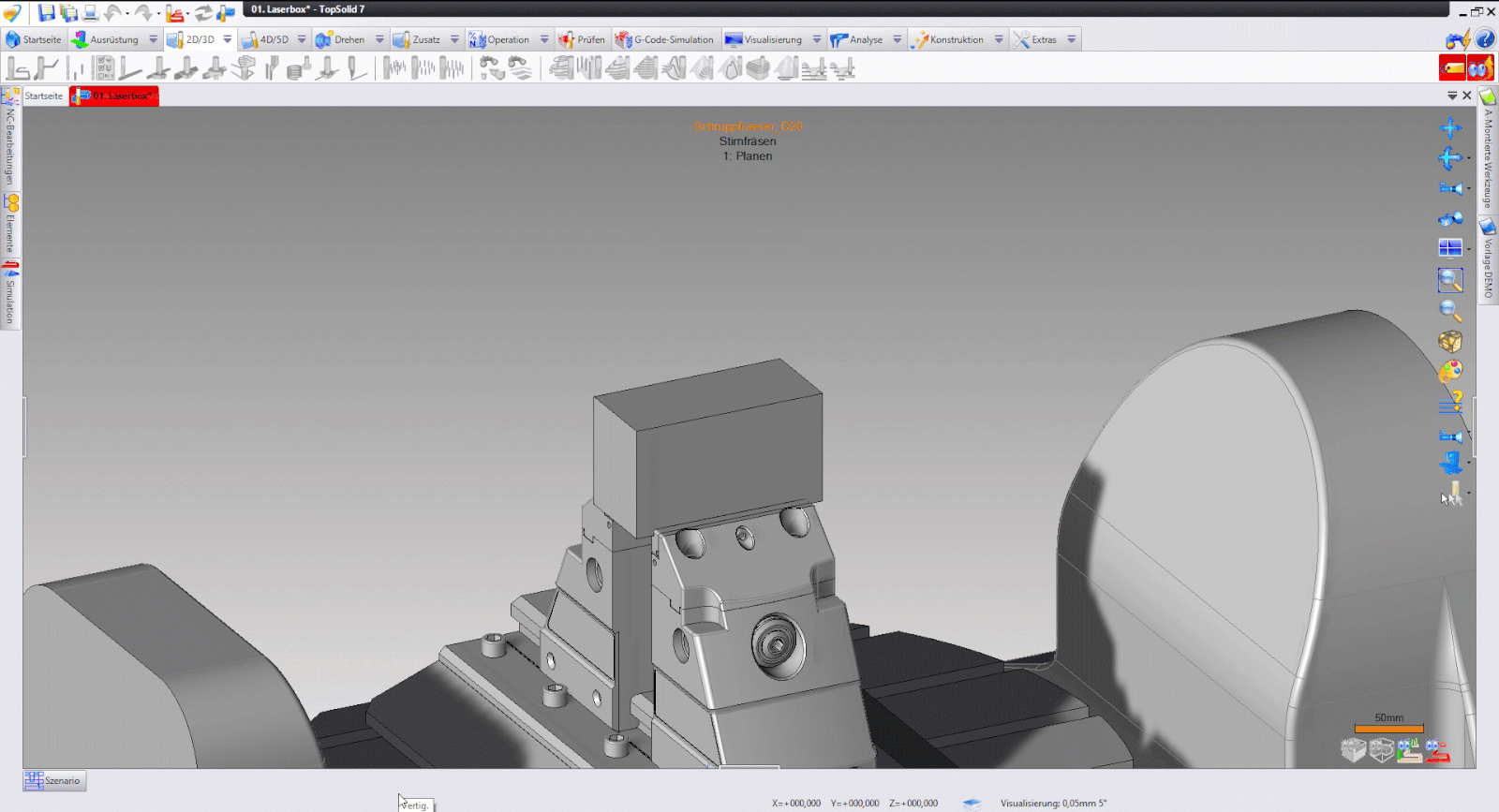Click the Prüfen button
This screenshot has width=1499, height=812.
pos(582,39)
